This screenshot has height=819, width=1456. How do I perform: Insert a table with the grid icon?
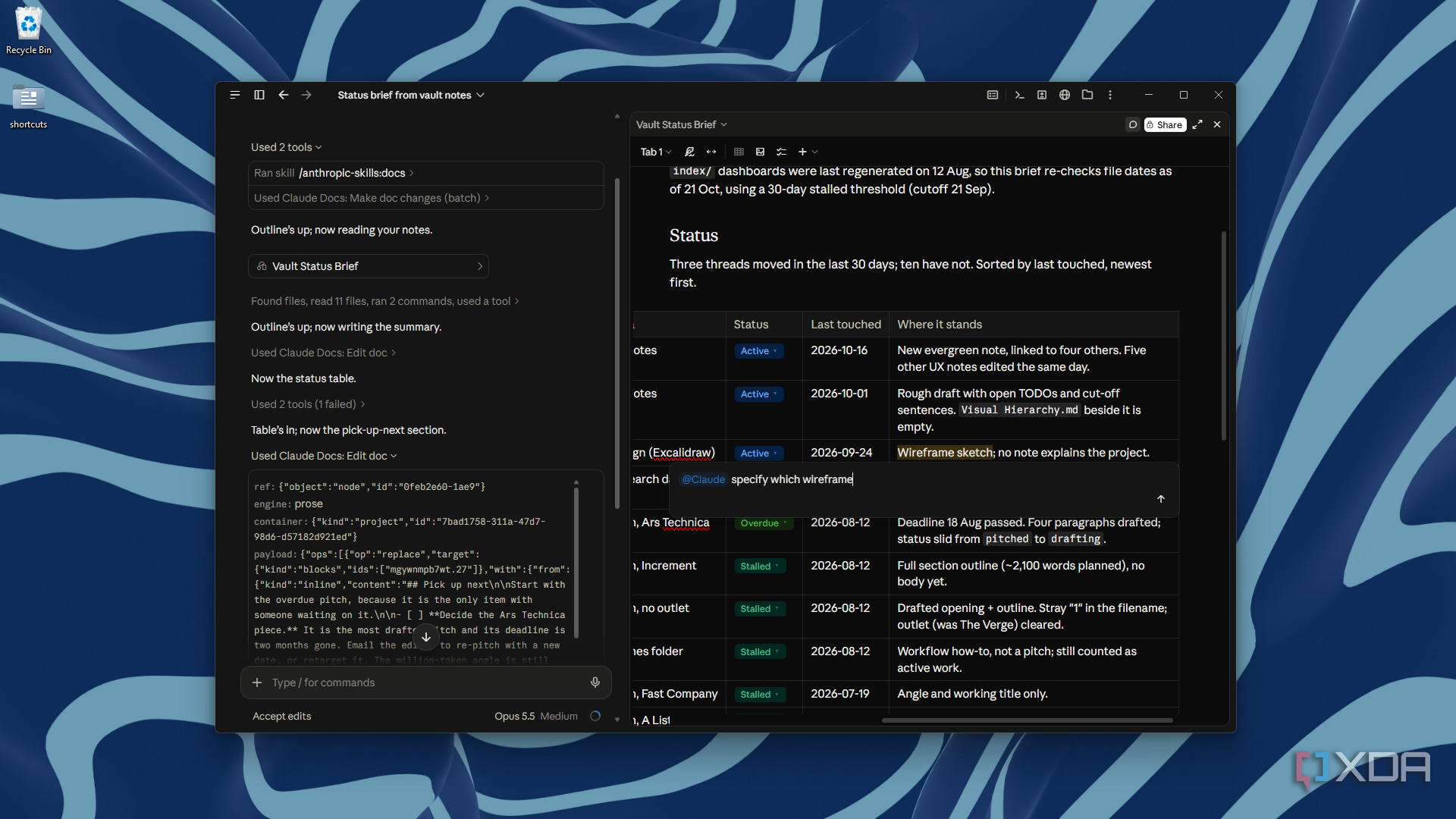[739, 152]
